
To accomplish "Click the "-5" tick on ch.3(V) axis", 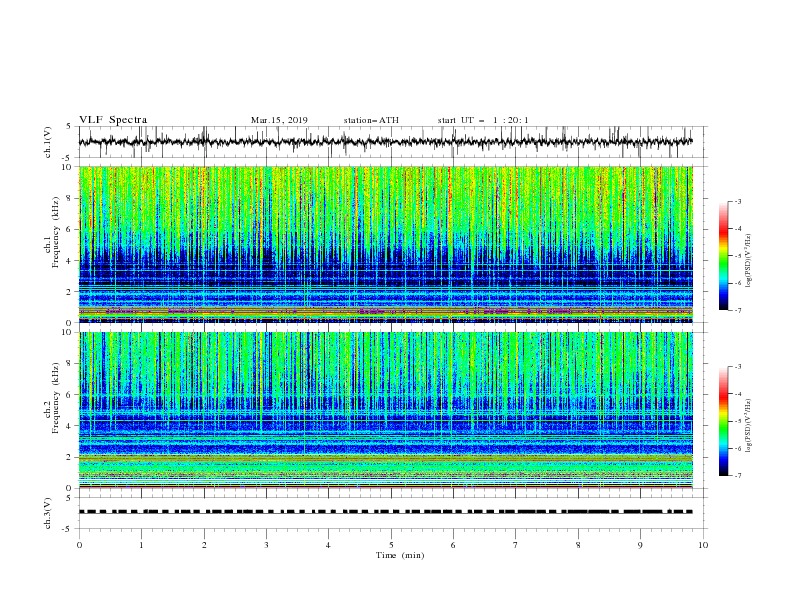I will pos(67,529).
